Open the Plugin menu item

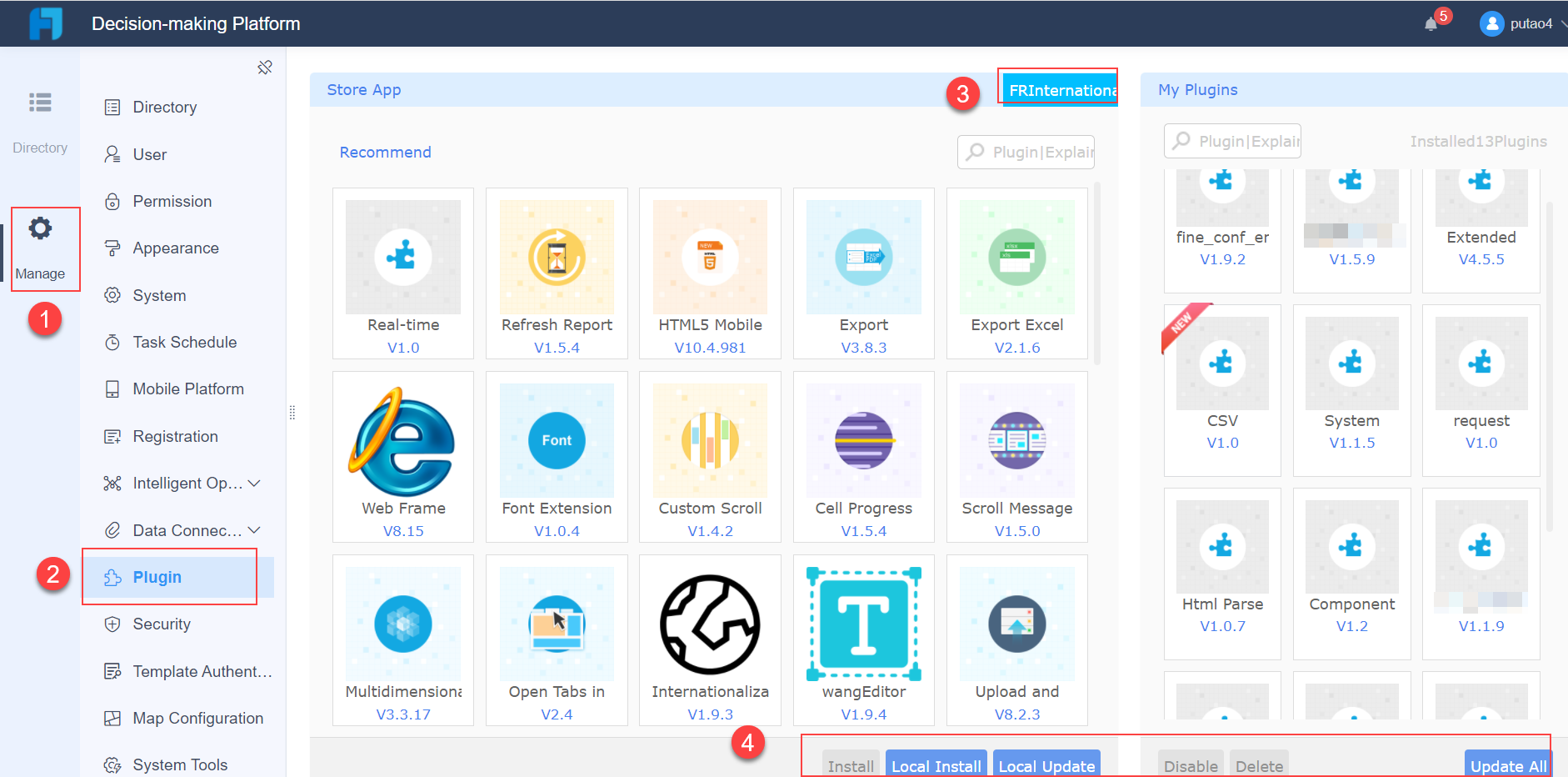tap(178, 577)
